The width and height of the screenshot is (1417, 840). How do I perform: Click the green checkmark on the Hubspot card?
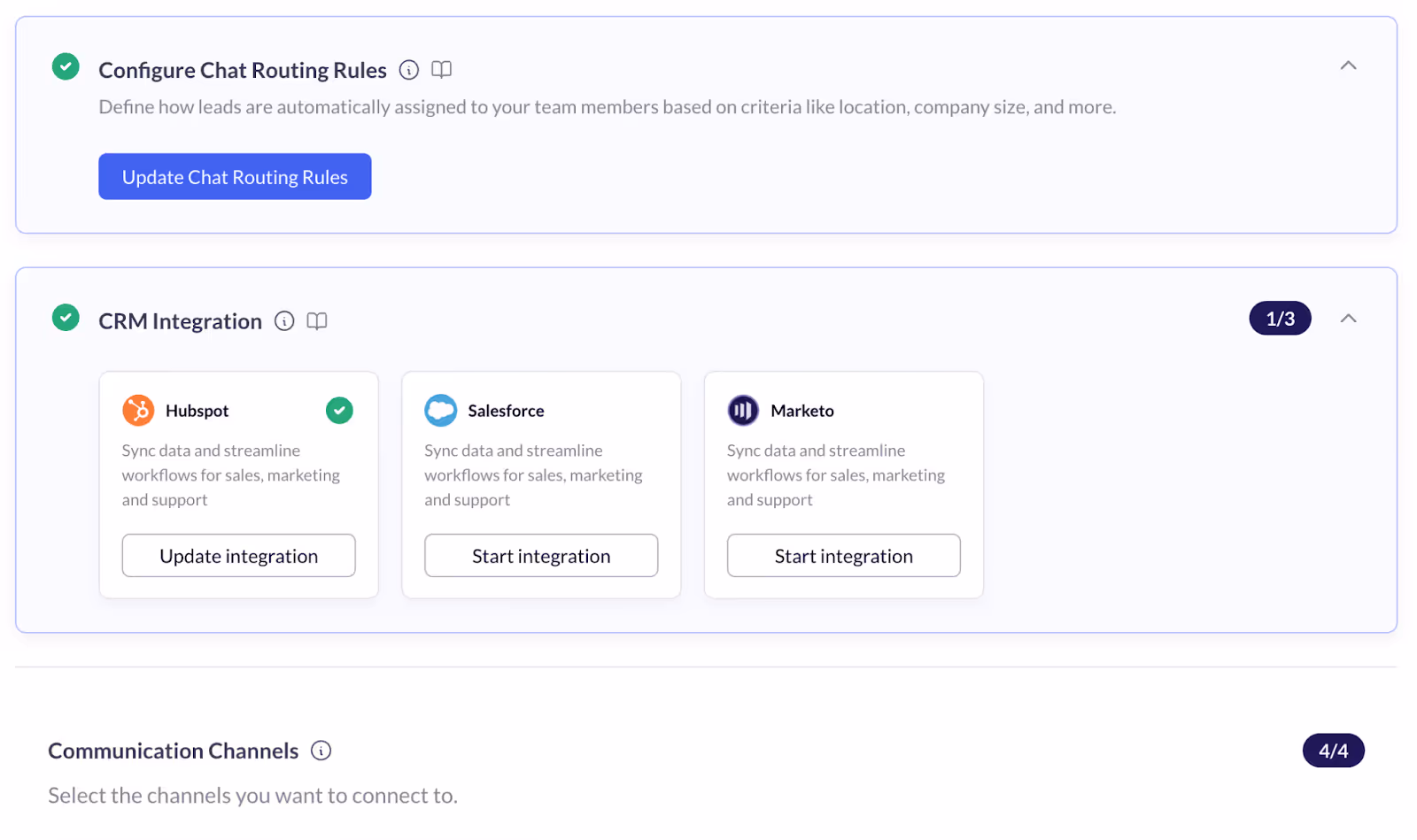(x=339, y=410)
